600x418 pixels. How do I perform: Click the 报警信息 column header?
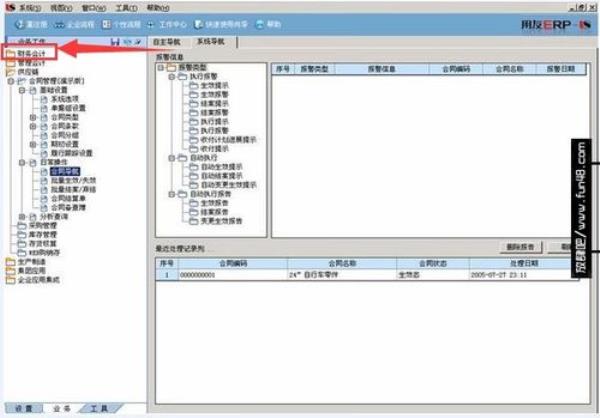[x=382, y=69]
